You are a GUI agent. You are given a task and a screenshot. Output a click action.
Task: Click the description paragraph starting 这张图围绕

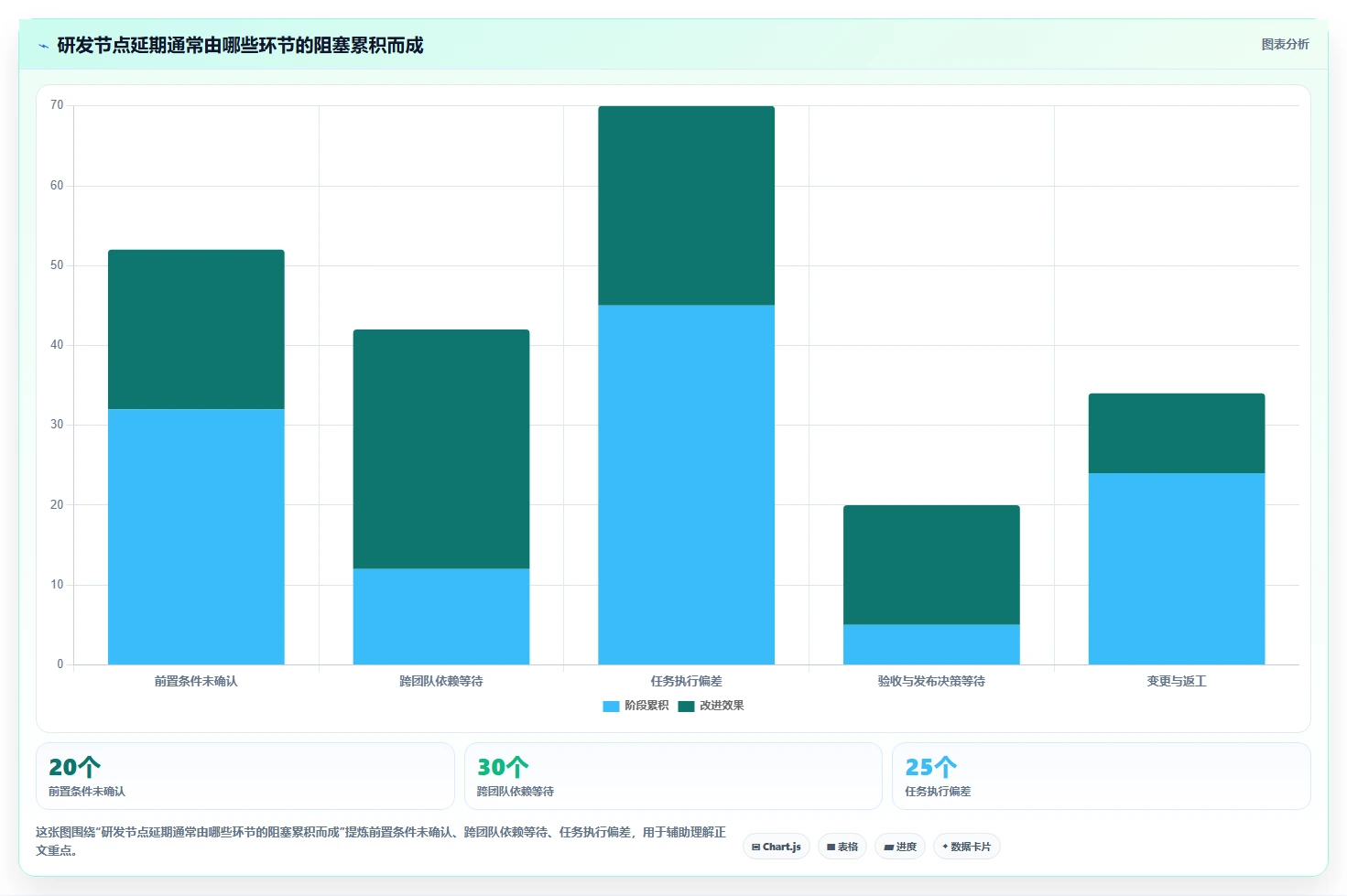381,841
